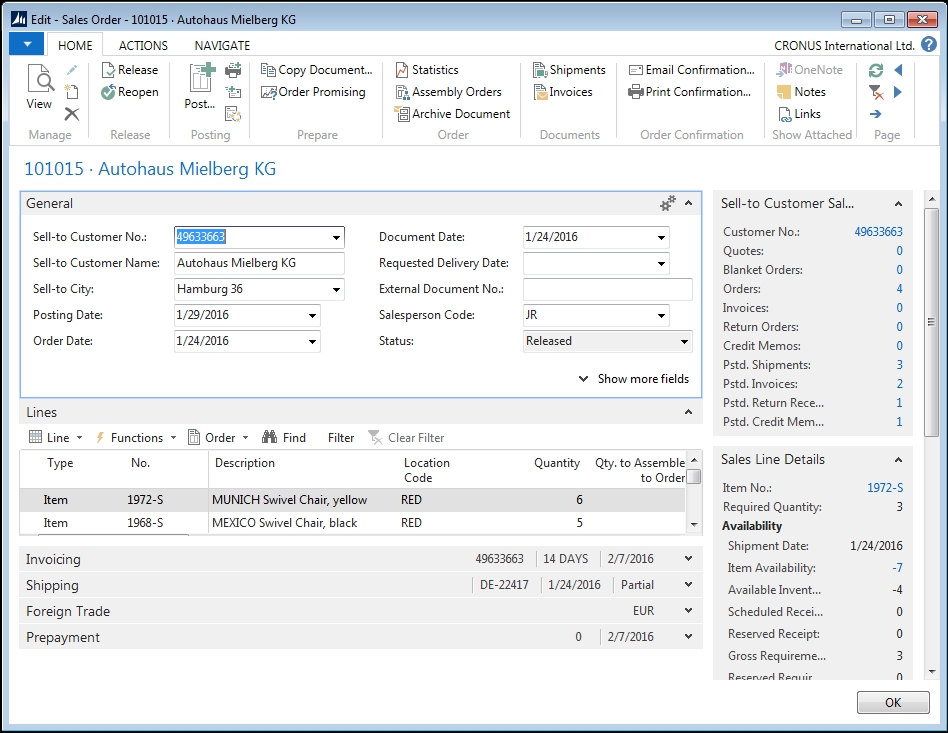Open the Salesperson Code dropdown
The width and height of the screenshot is (948, 733).
[661, 316]
